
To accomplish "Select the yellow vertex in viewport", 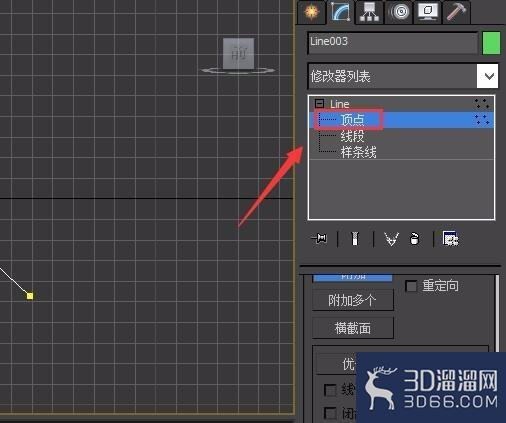I will pos(30,296).
